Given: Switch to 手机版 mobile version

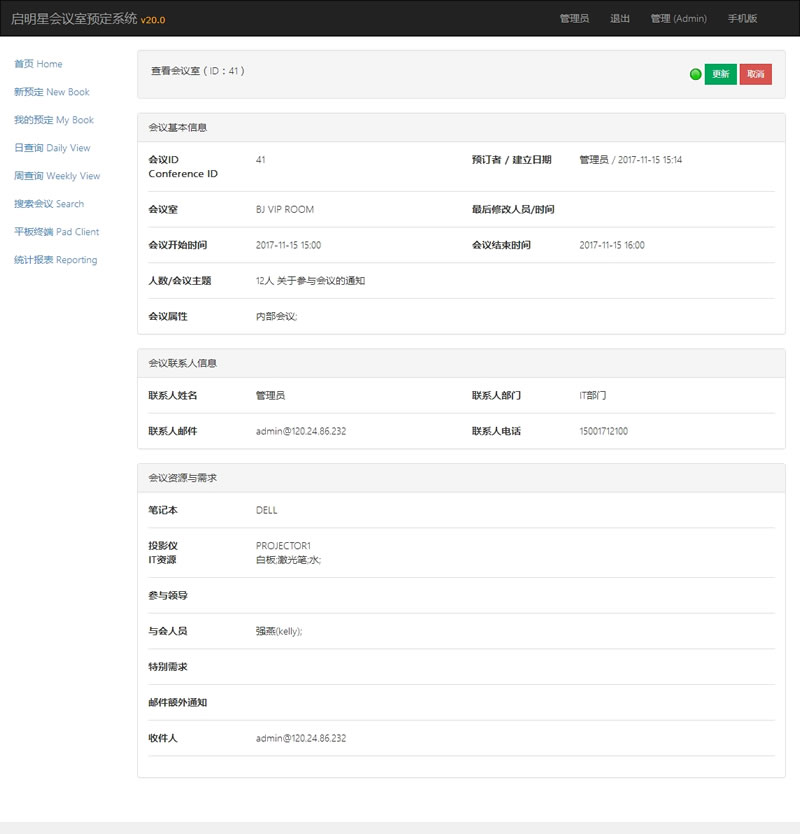Looking at the screenshot, I should pos(742,18).
